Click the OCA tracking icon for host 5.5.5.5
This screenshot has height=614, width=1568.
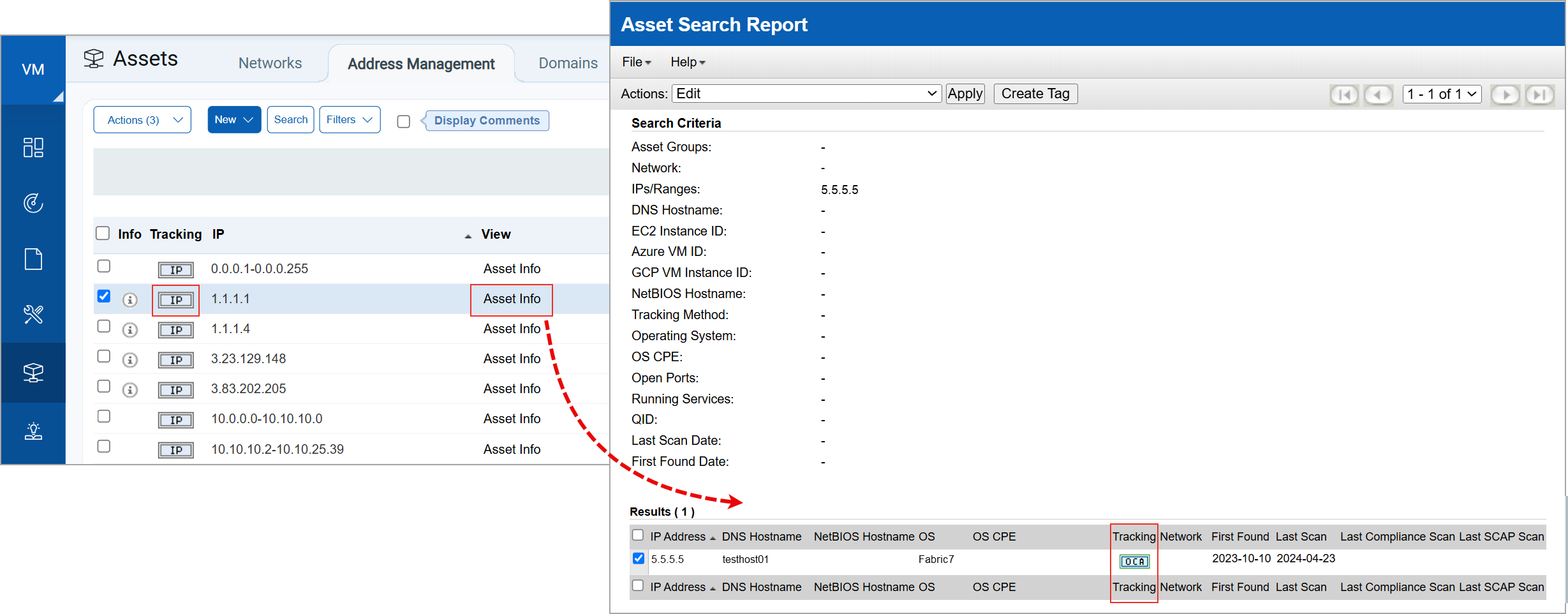tap(1134, 561)
